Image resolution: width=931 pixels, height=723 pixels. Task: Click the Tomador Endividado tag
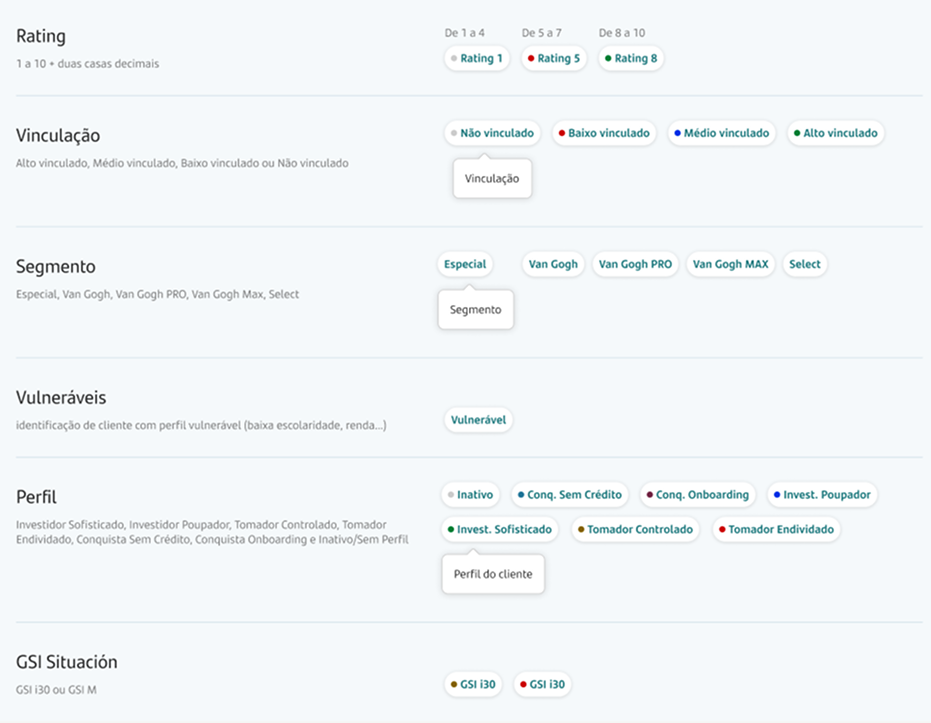click(x=777, y=529)
